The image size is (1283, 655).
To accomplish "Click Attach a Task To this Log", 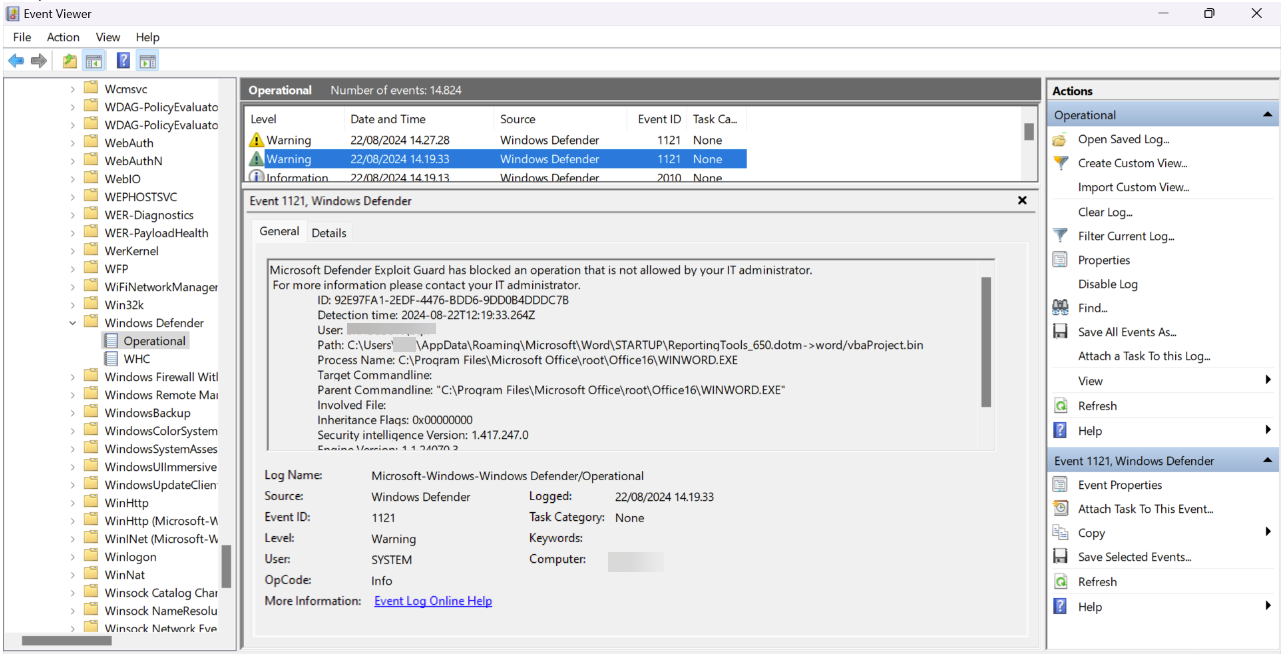I will pyautogui.click(x=1144, y=356).
